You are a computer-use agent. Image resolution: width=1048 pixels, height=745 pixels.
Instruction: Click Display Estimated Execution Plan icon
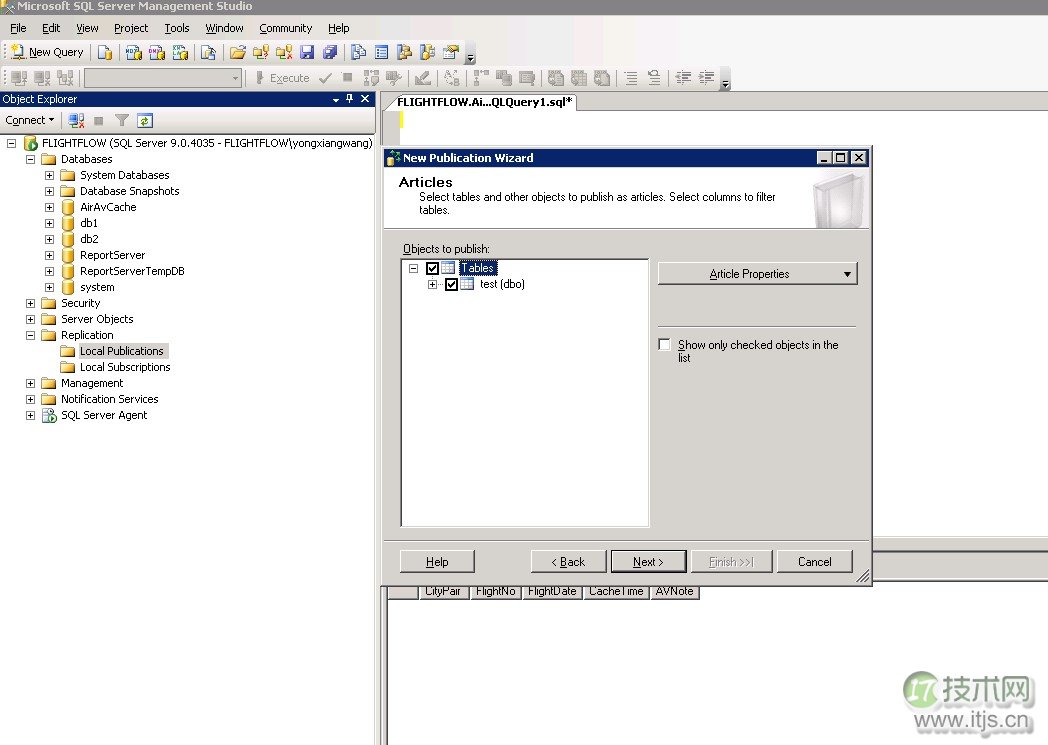[x=371, y=78]
